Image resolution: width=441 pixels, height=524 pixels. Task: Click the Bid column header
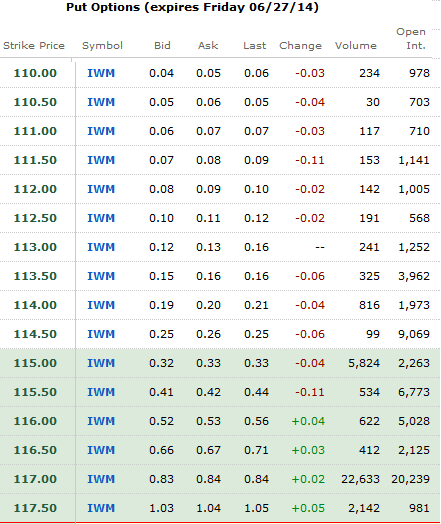click(162, 45)
